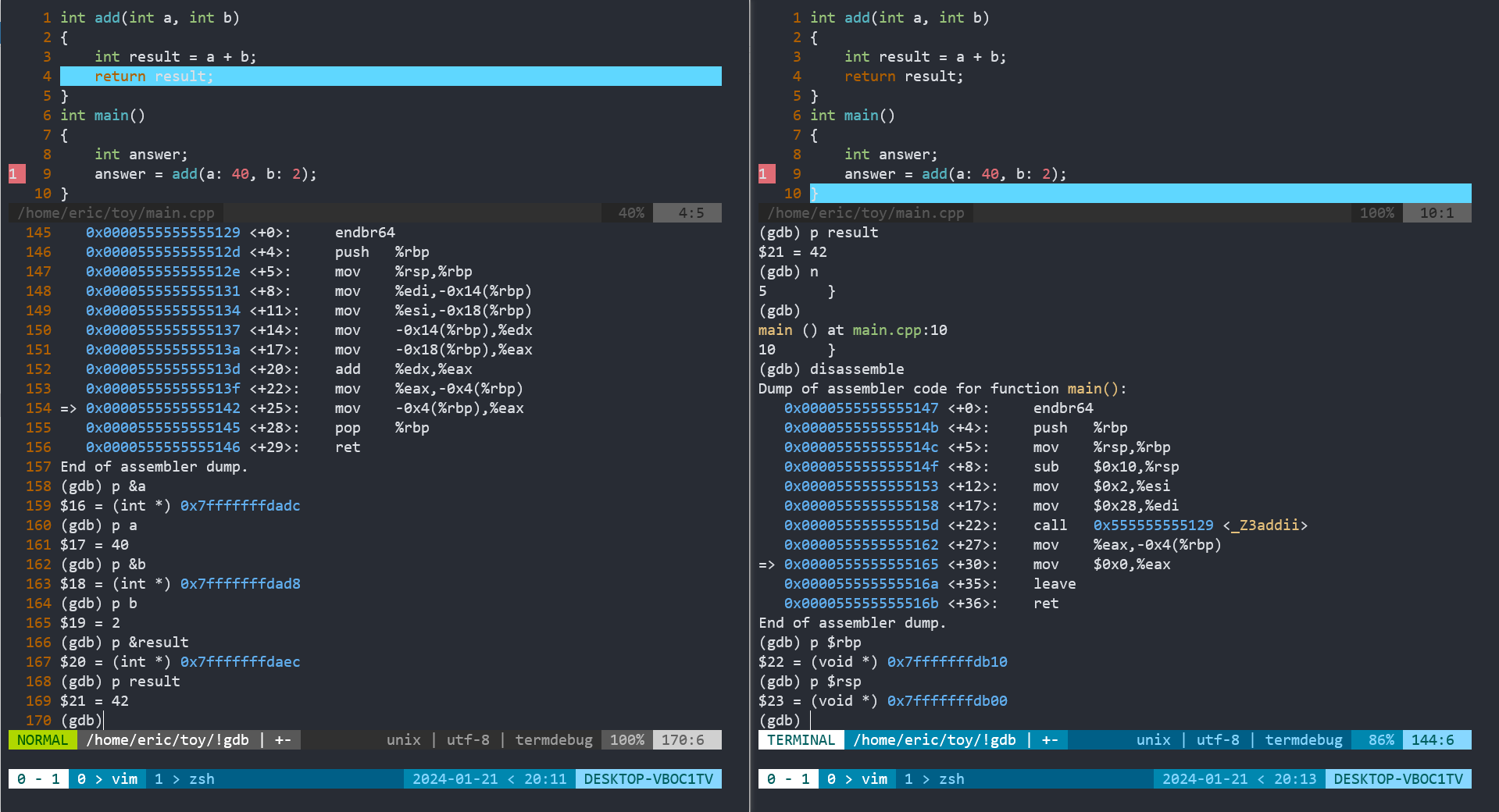Click breakpoint sign 1 in left pane
The image size is (1499, 812).
tap(17, 174)
